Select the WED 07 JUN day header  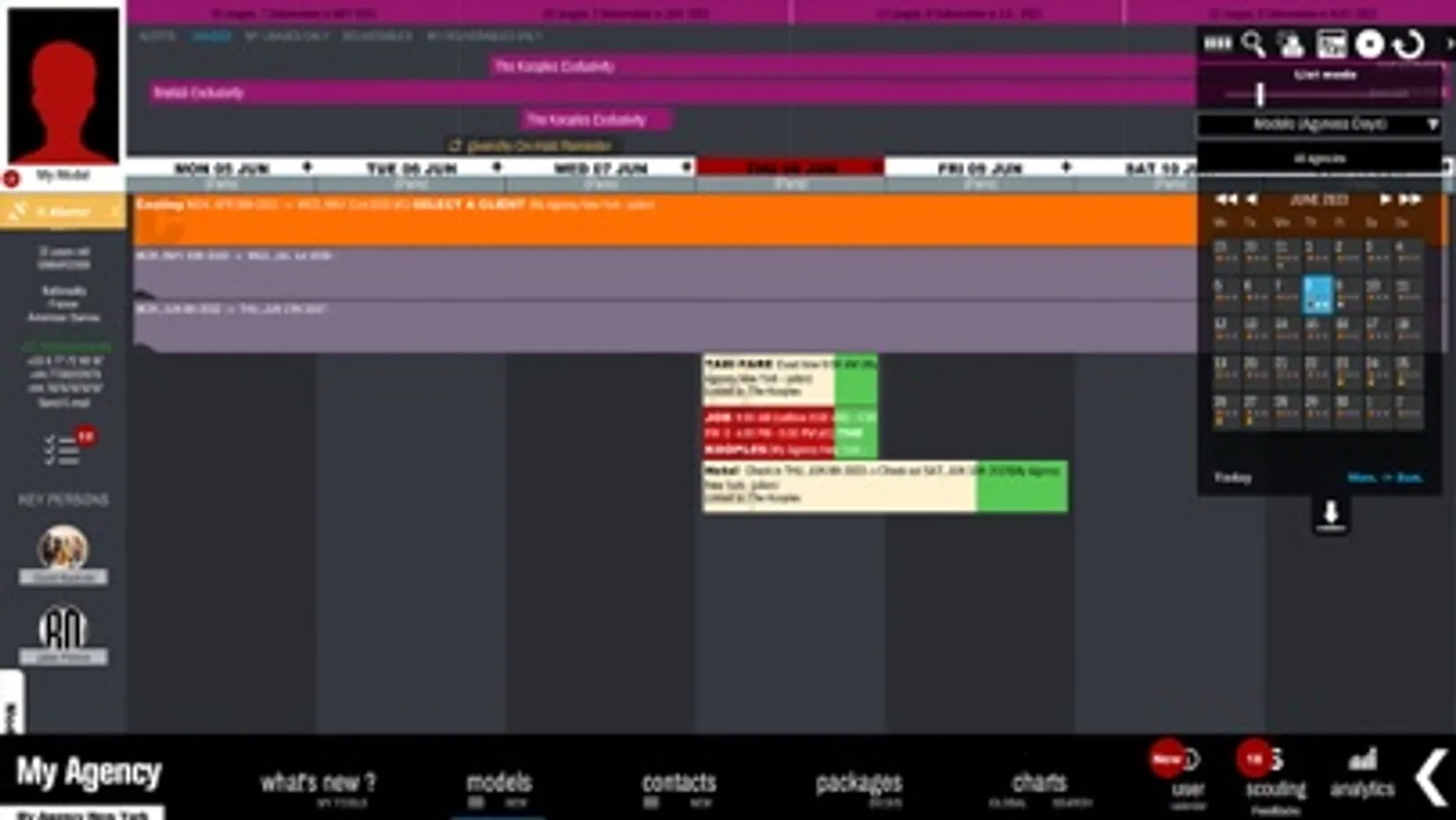(600, 169)
